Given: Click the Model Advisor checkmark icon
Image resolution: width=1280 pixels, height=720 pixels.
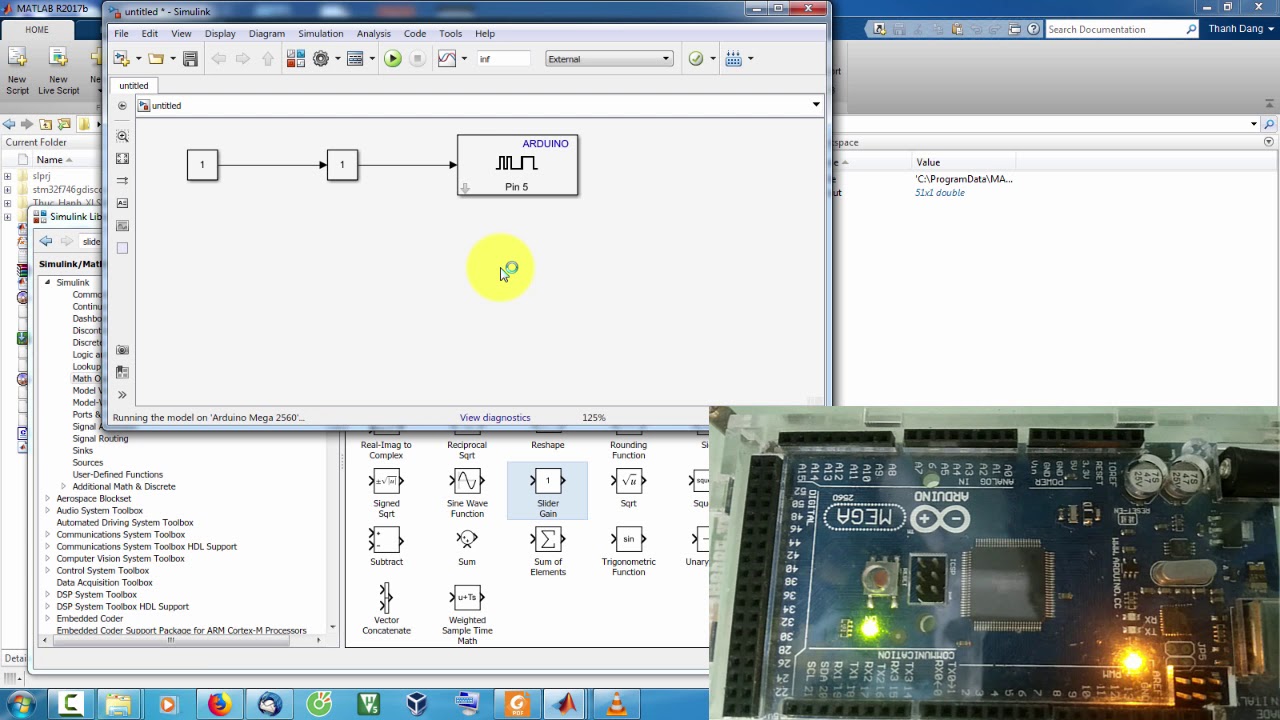Looking at the screenshot, I should coord(696,59).
